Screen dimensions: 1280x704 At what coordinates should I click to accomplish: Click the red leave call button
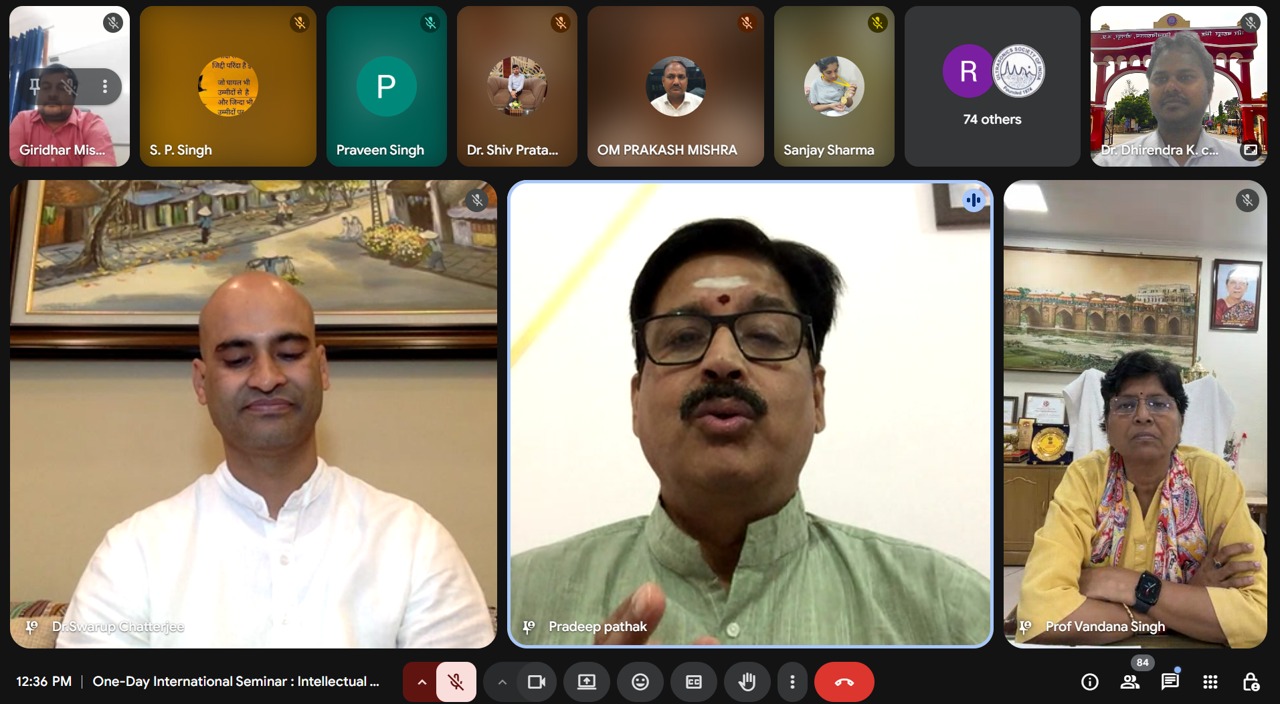click(x=844, y=682)
